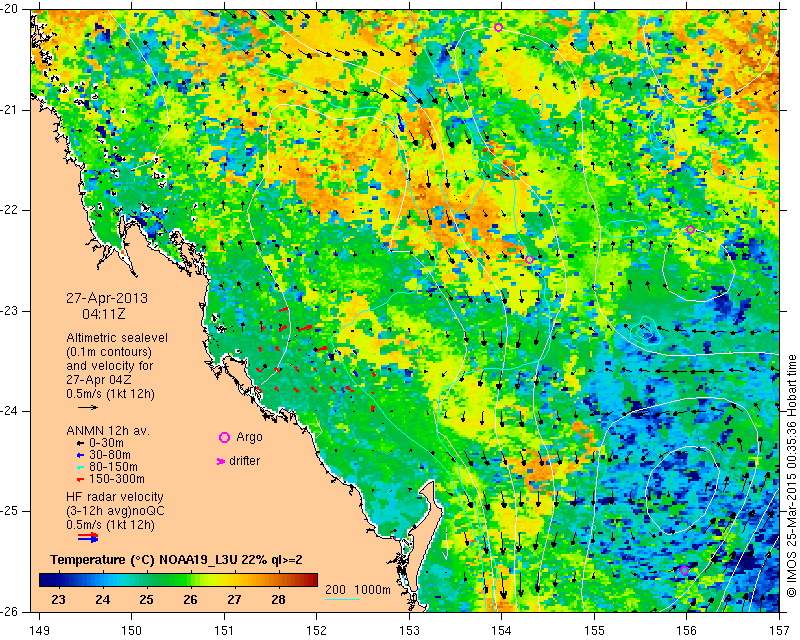Click the time text 04:11Z
The height and width of the screenshot is (640, 800).
tap(104, 314)
